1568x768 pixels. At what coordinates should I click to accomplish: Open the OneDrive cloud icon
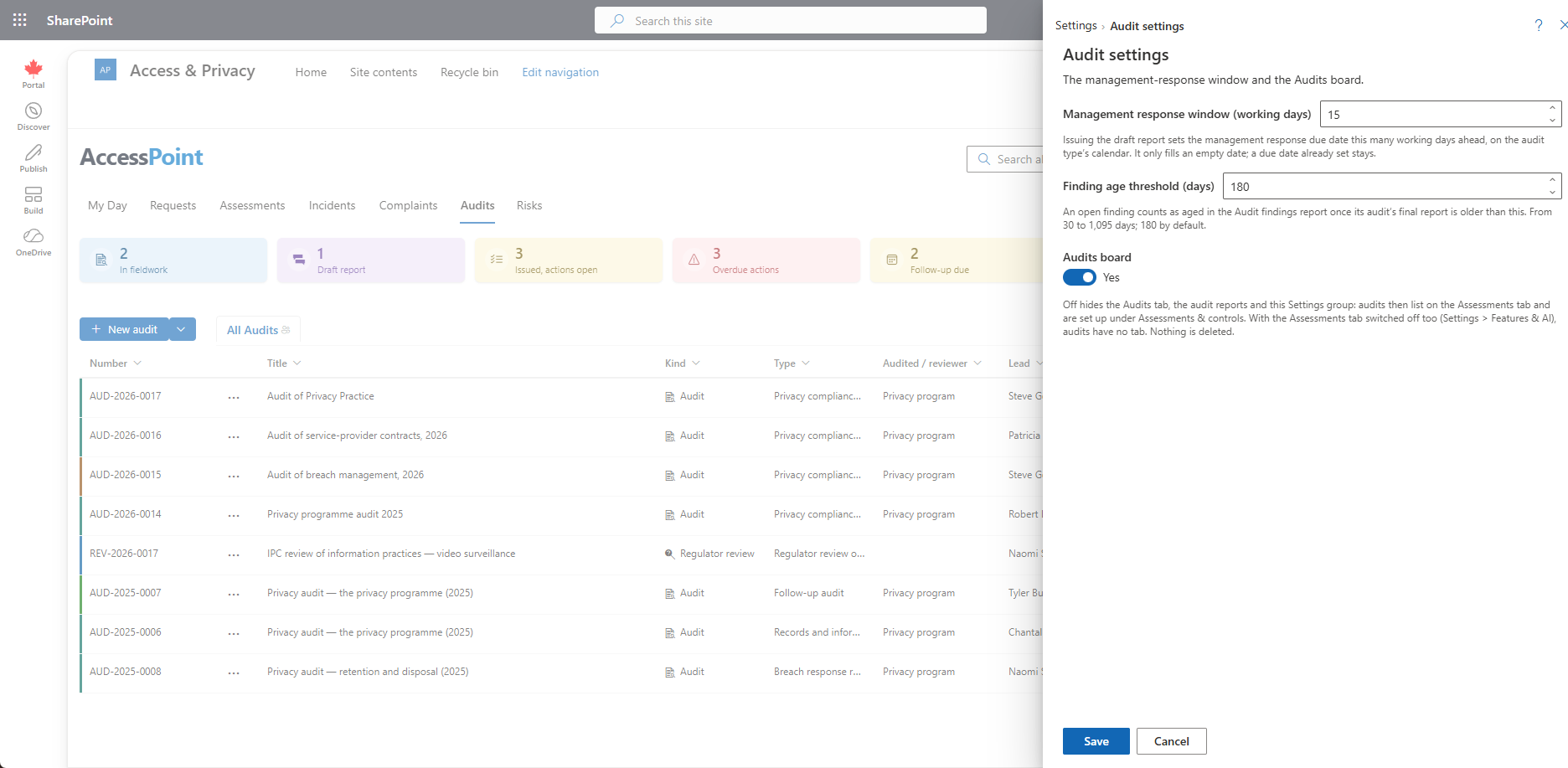tap(34, 236)
